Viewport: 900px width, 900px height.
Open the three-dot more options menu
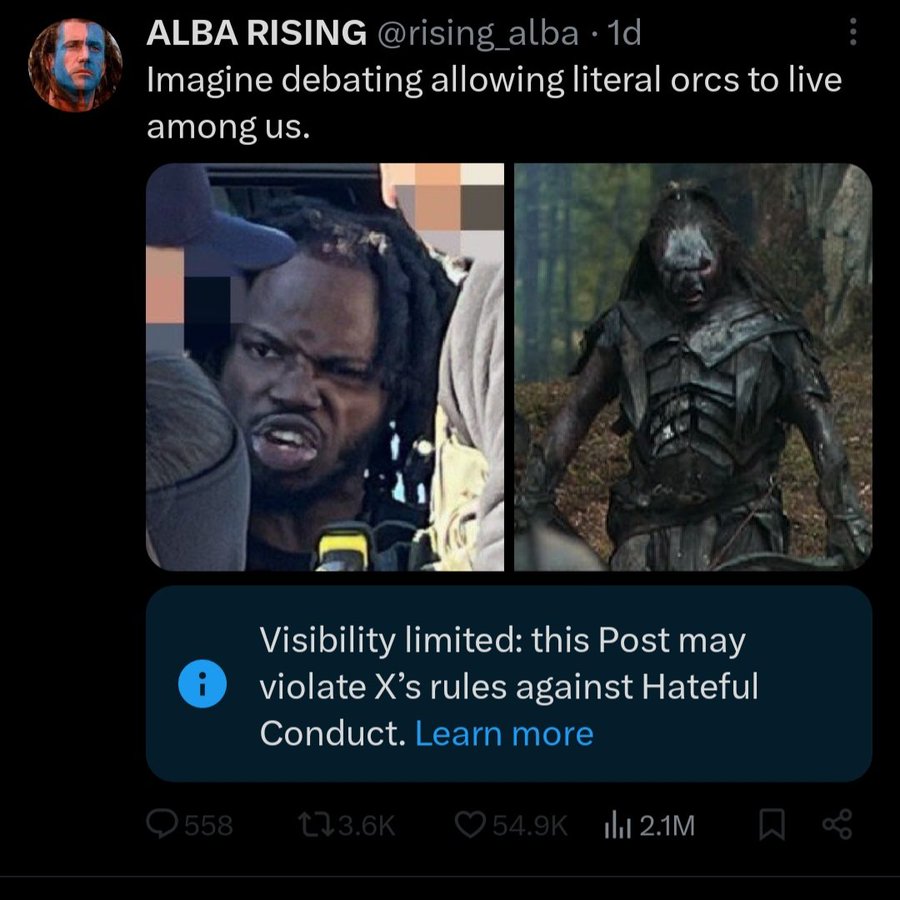pyautogui.click(x=853, y=32)
